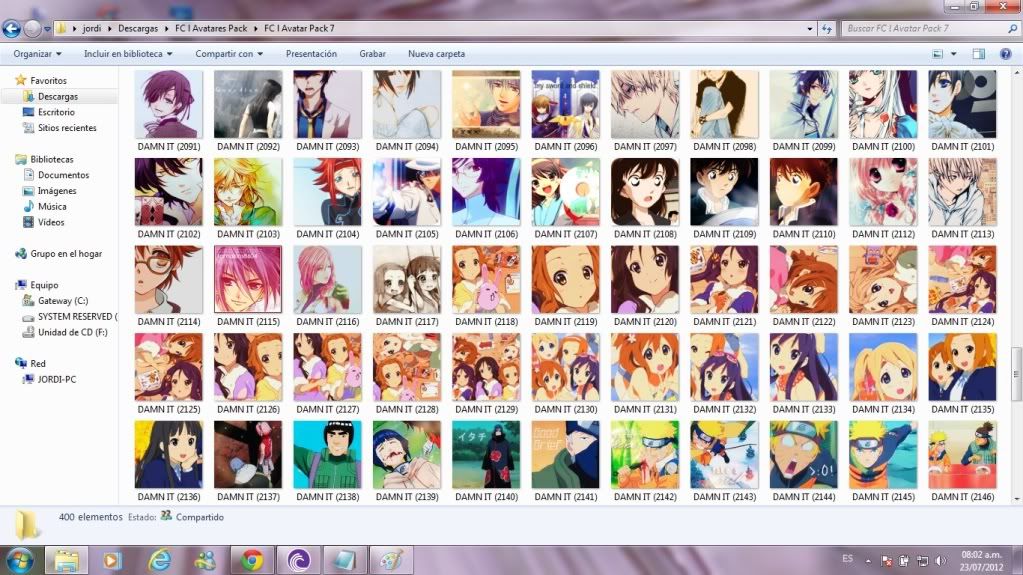Select Bibliotecas in the navigation pane

pos(52,159)
